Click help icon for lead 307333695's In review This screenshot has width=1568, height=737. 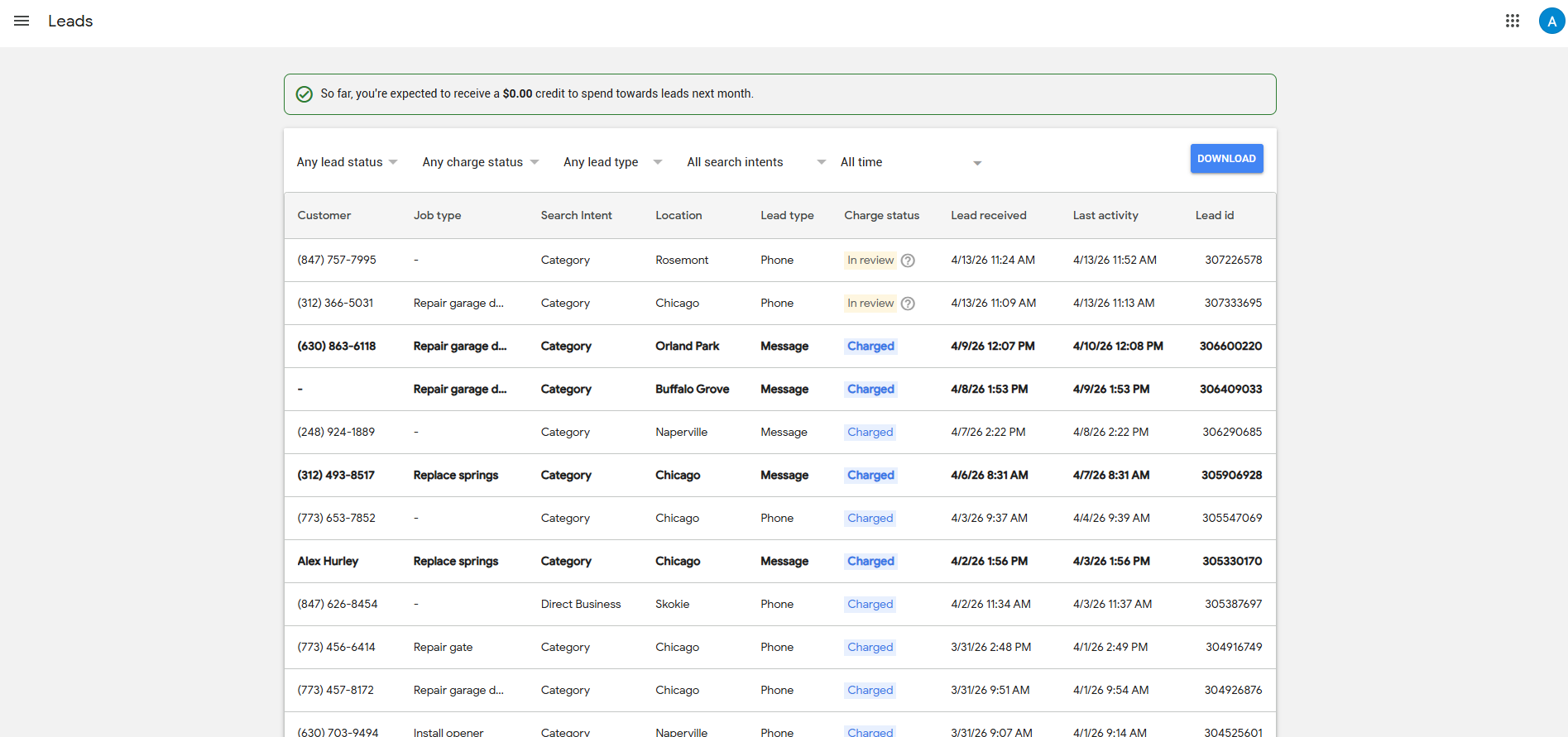(x=908, y=304)
